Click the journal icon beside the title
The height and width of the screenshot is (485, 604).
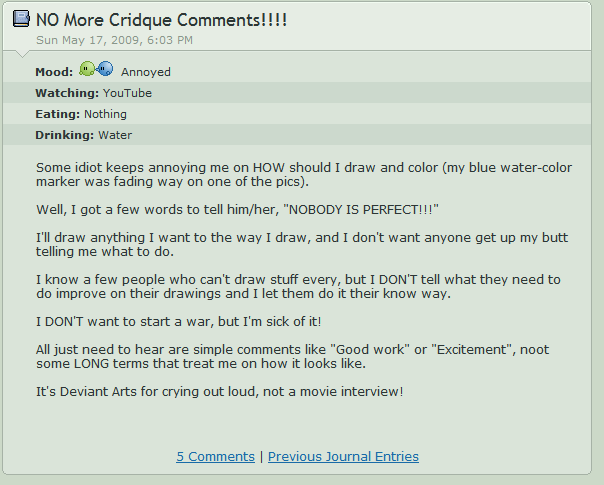[x=20, y=18]
